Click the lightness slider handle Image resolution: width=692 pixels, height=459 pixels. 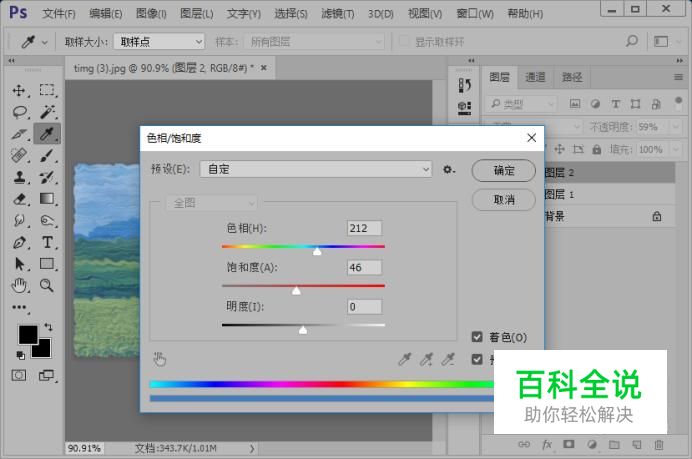303,330
